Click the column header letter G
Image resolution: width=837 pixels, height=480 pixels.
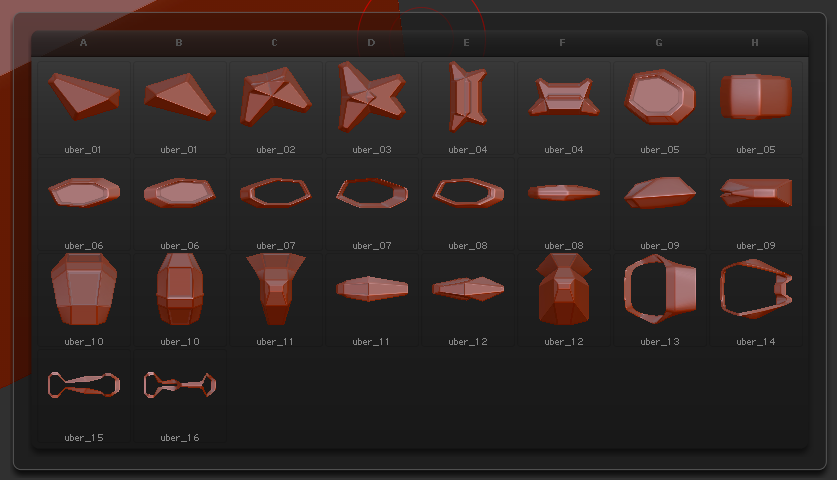(x=659, y=43)
